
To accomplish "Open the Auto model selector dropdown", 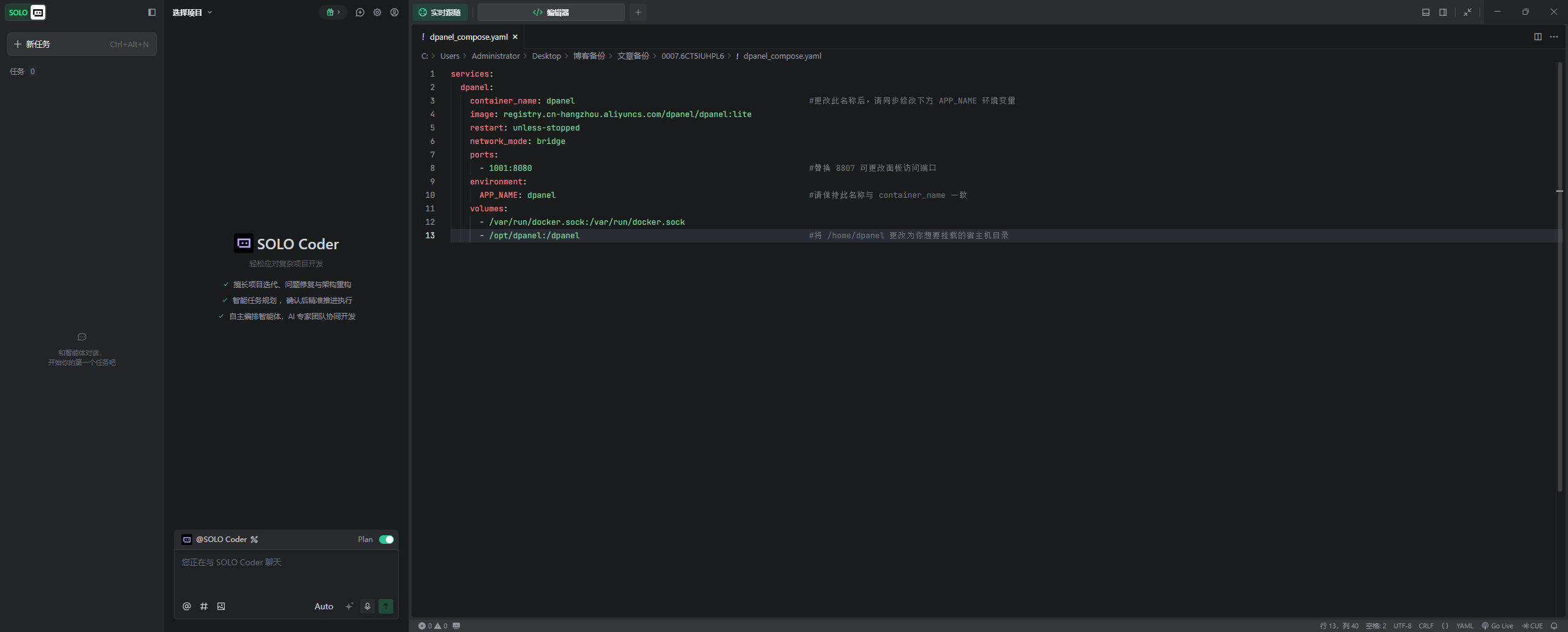I will 323,606.
